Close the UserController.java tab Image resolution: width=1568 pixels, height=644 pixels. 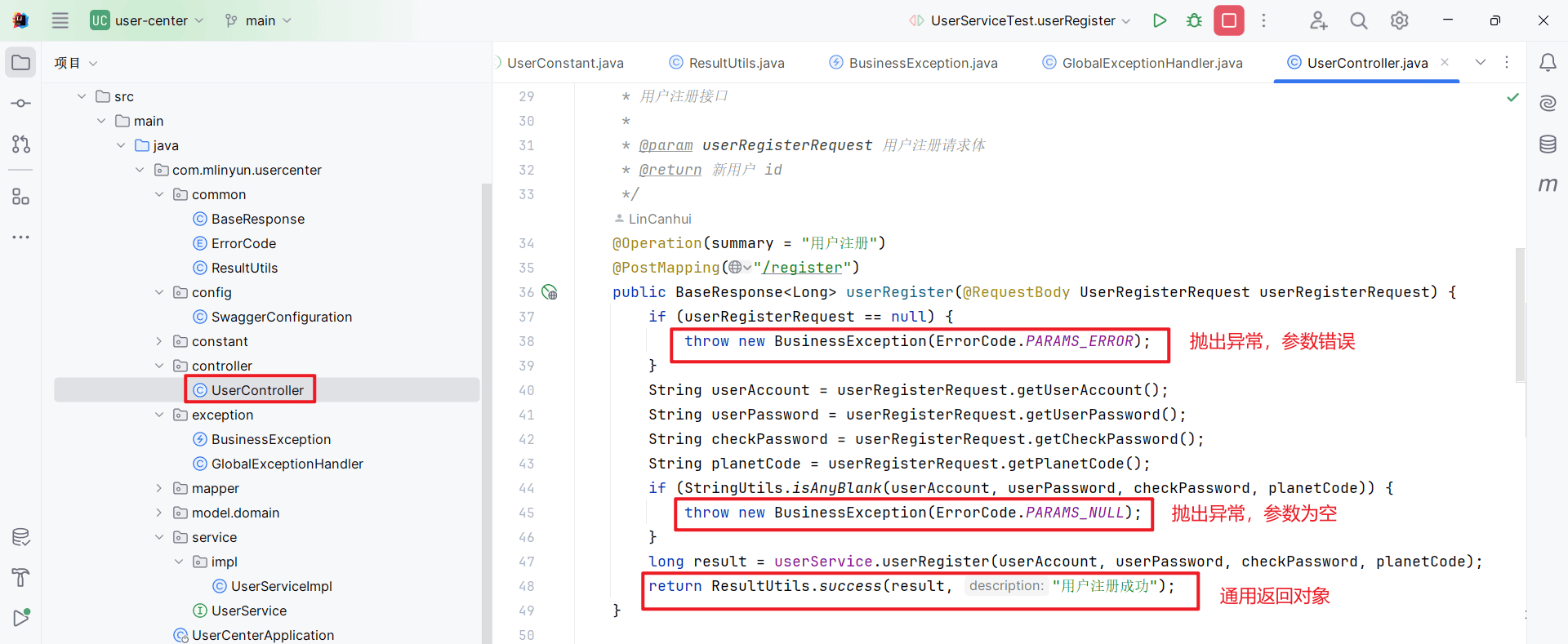[1445, 62]
